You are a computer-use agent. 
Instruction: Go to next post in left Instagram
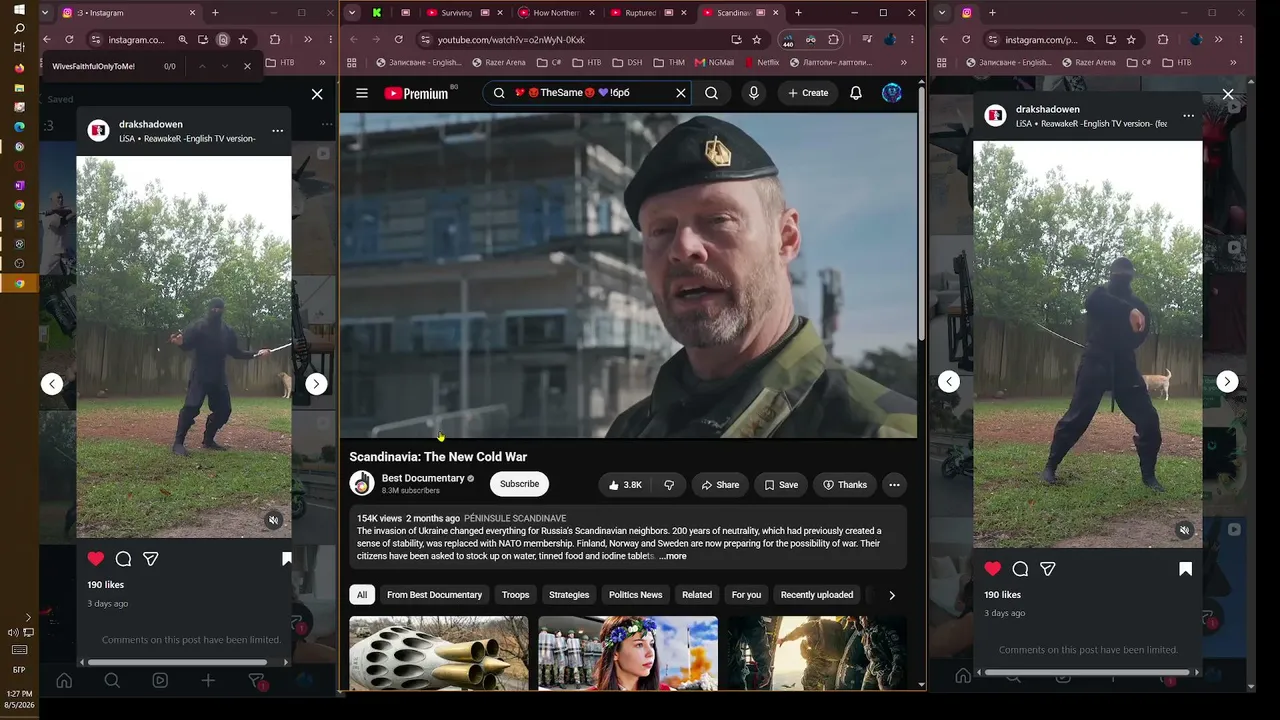(x=316, y=384)
